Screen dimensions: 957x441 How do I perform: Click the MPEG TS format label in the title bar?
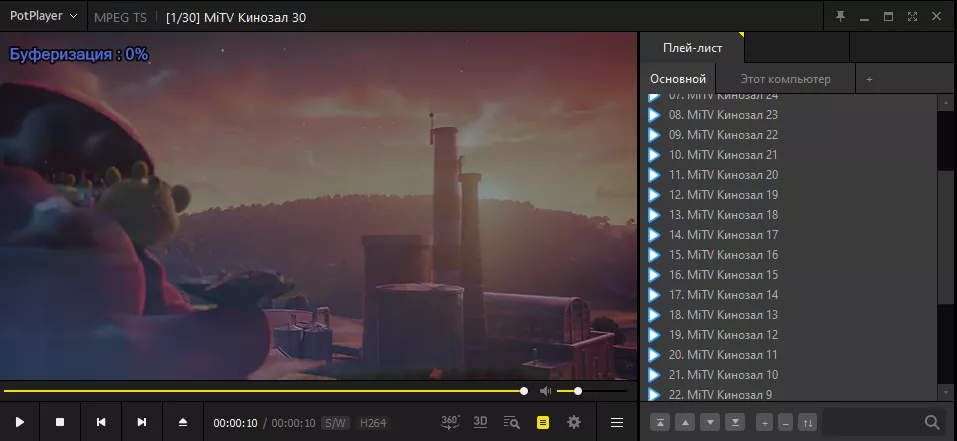pyautogui.click(x=120, y=18)
